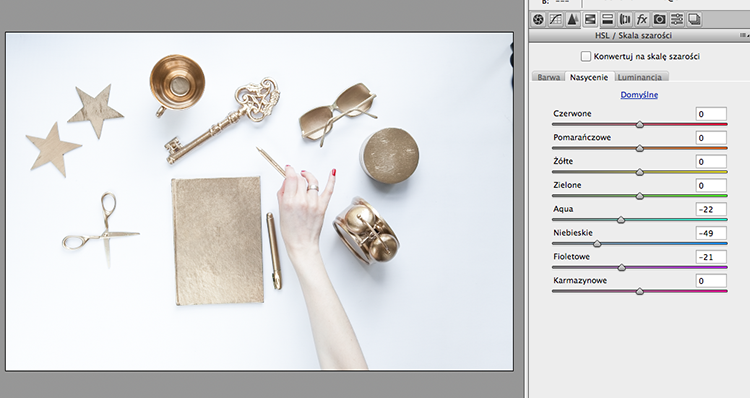Viewport: 750px width, 398px height.
Task: Open the Presets sliders panel icon
Action: coord(677,20)
